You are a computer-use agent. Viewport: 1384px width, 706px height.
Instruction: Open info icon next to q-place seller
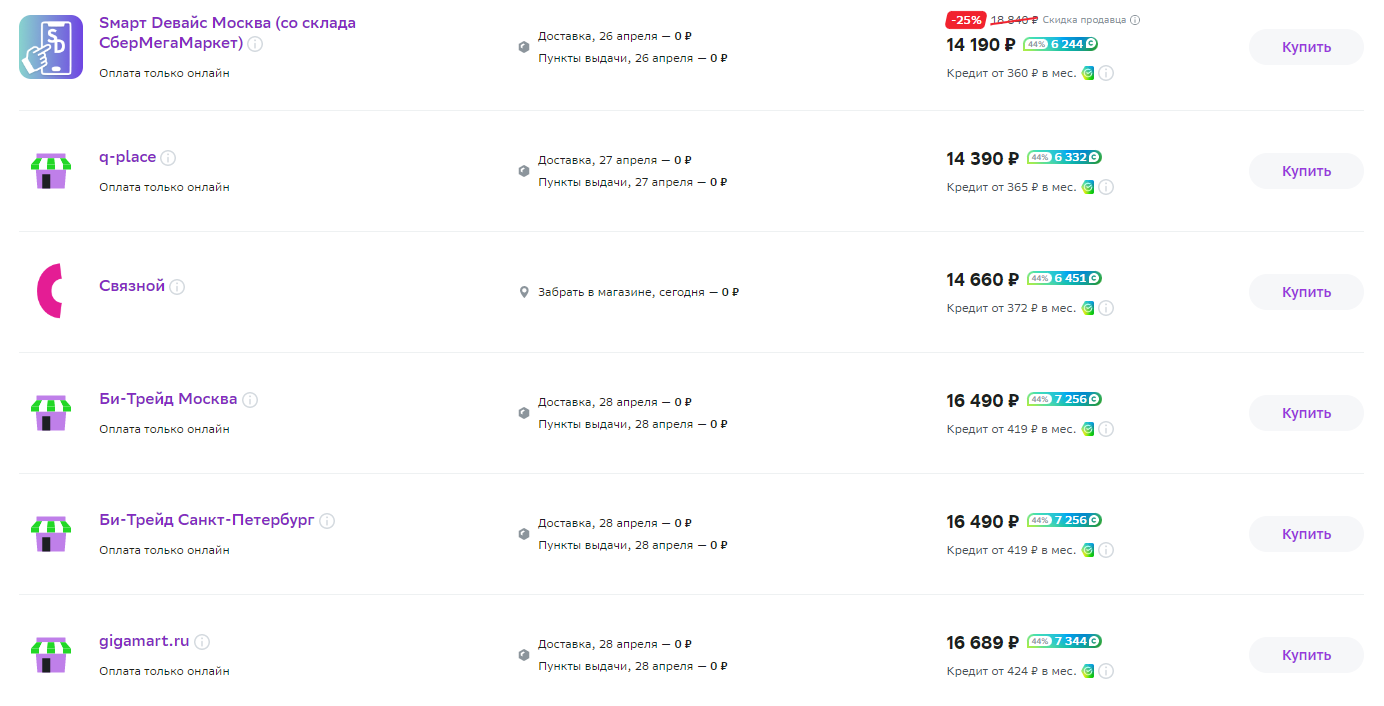click(168, 158)
